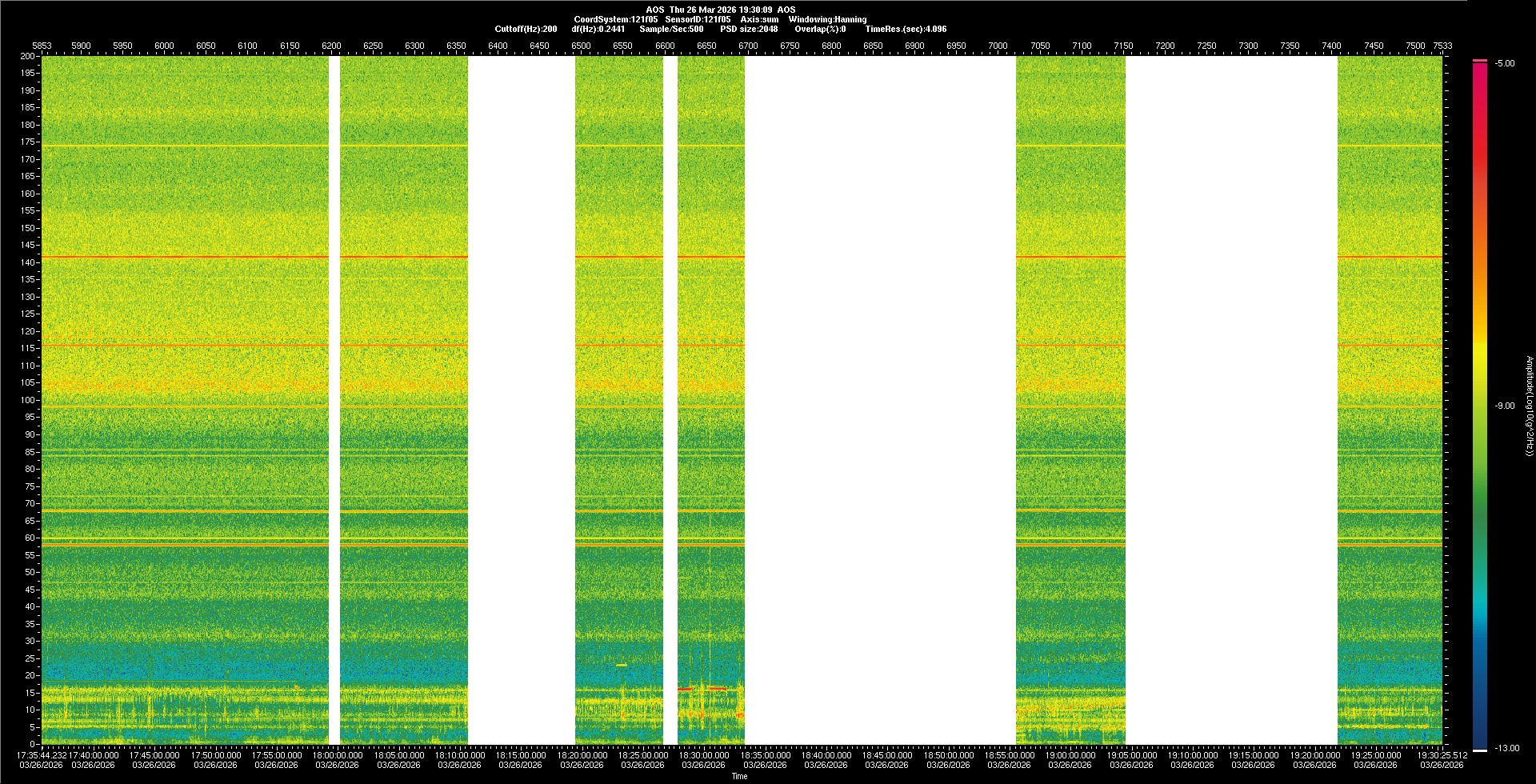Select the Windowing:Hanning header text
Viewport: 1536px width, 784px height.
click(826, 19)
